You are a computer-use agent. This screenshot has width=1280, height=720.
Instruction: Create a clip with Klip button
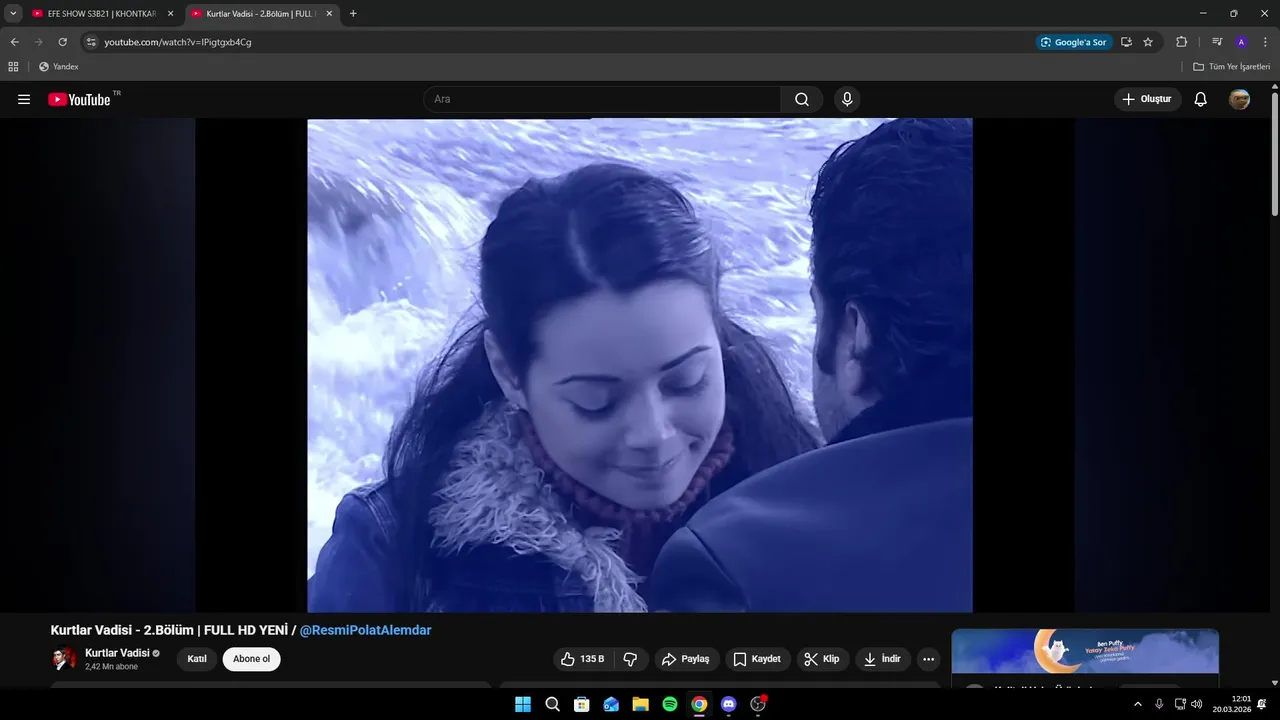823,659
